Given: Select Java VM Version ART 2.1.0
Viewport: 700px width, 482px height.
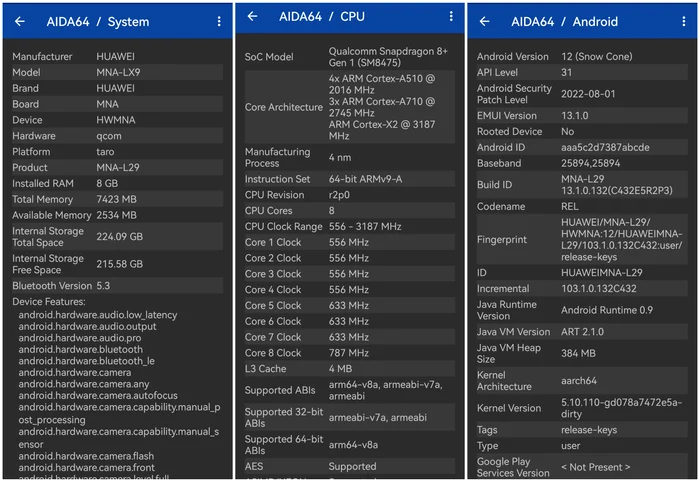Looking at the screenshot, I should point(582,332).
